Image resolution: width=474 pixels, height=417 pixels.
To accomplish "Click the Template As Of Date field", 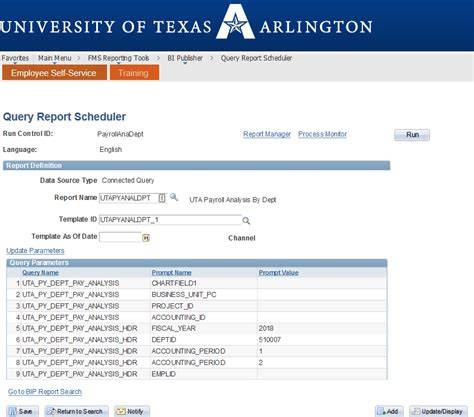I will pyautogui.click(x=120, y=237).
